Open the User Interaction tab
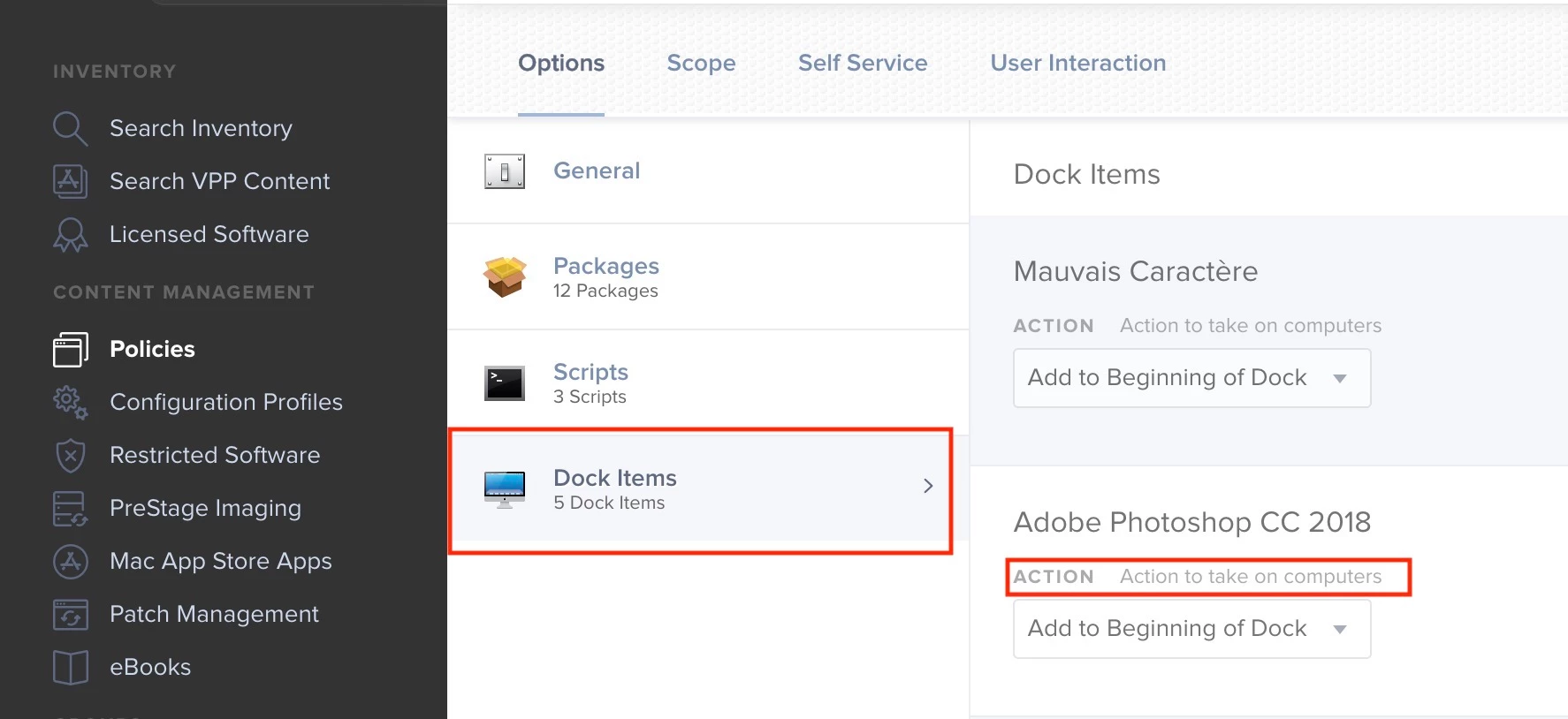Viewport: 1568px width, 719px height. point(1077,64)
